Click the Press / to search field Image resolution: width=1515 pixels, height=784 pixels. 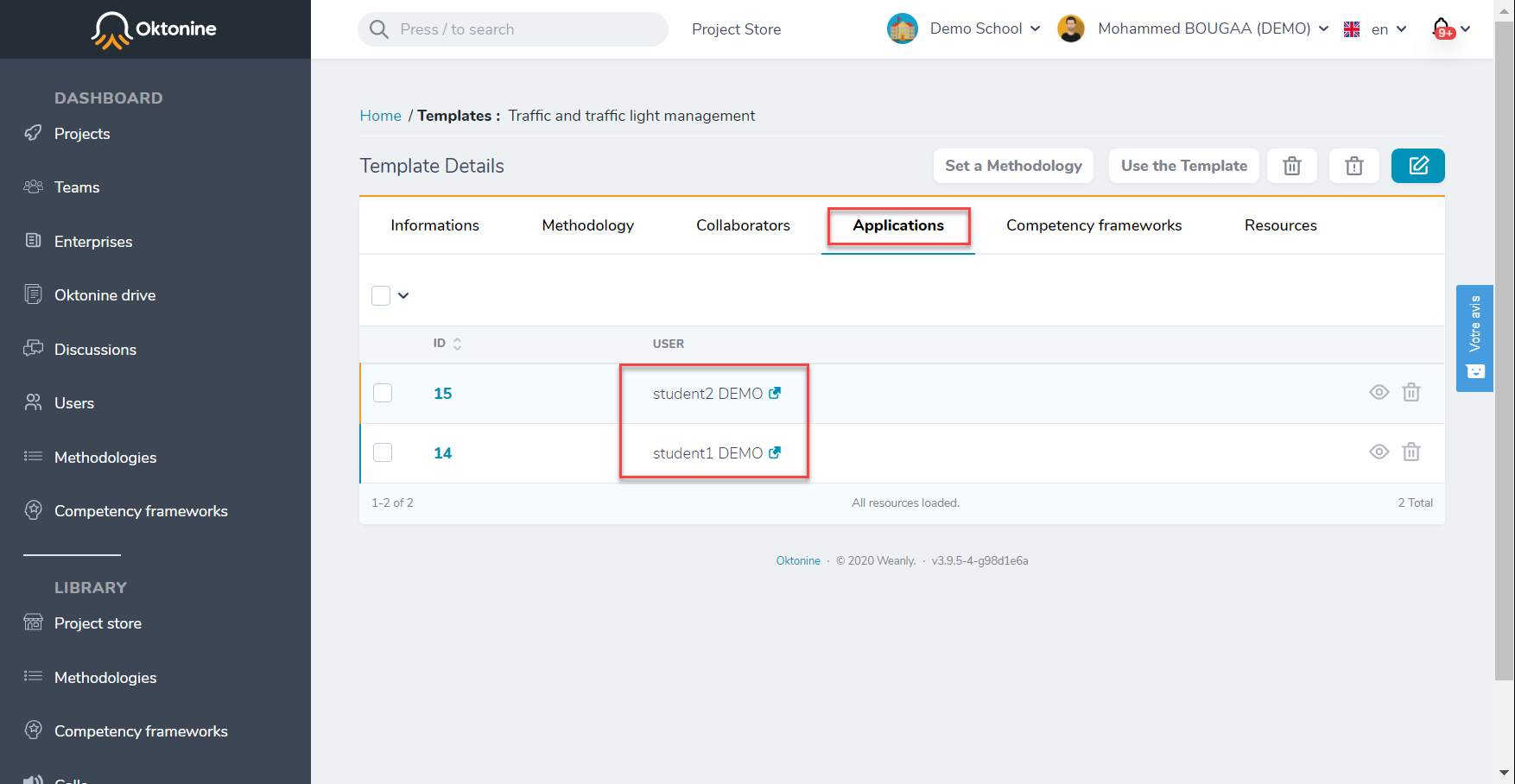click(513, 29)
